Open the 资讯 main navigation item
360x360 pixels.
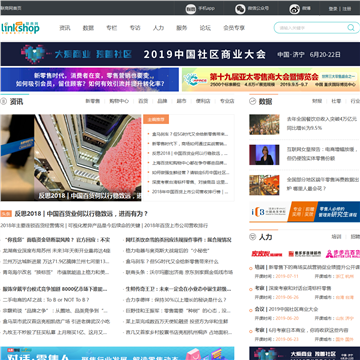pos(65,28)
